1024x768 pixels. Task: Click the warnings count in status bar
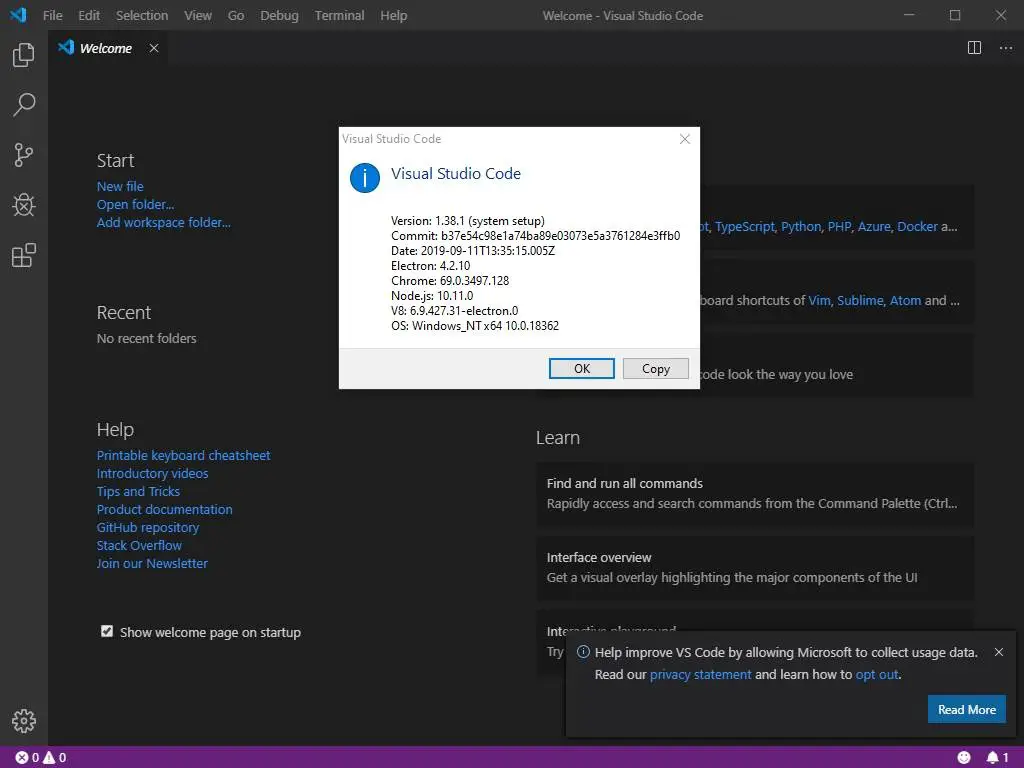tap(55, 758)
